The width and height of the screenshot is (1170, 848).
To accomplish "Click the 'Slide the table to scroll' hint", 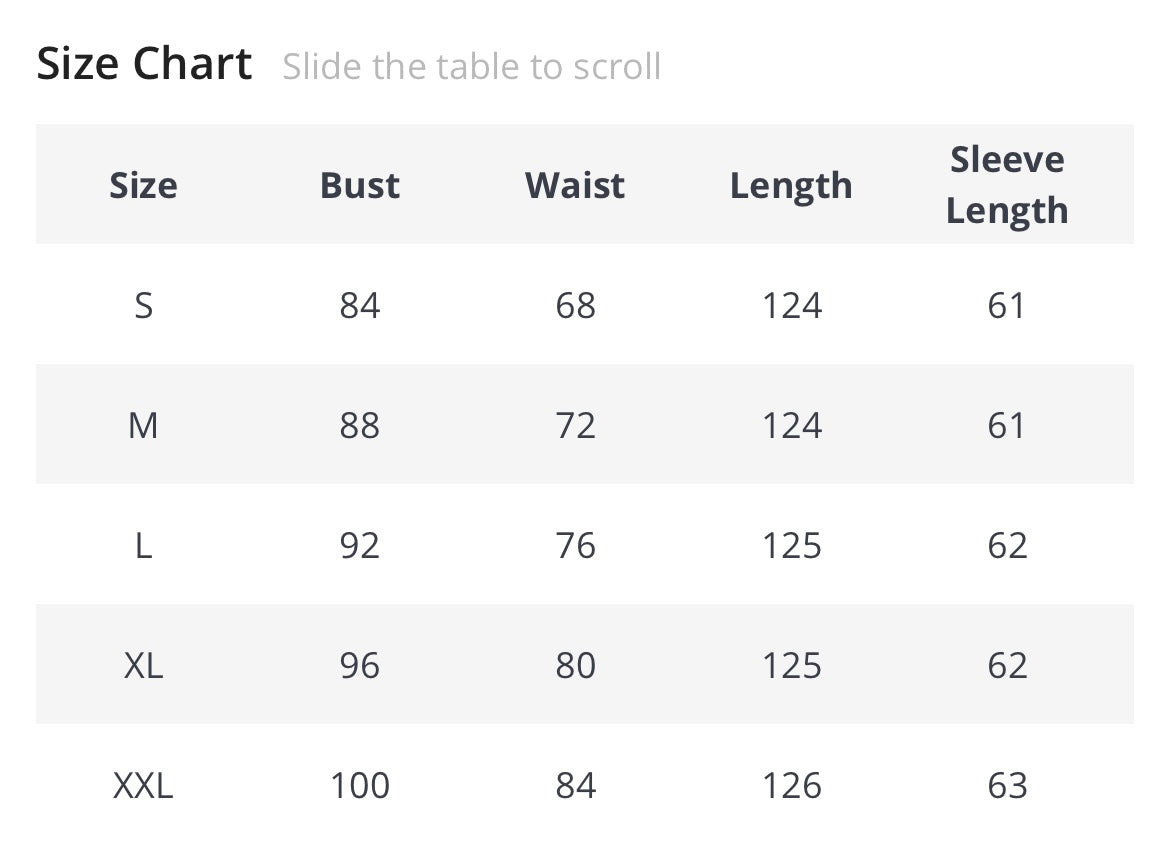I will (x=471, y=67).
